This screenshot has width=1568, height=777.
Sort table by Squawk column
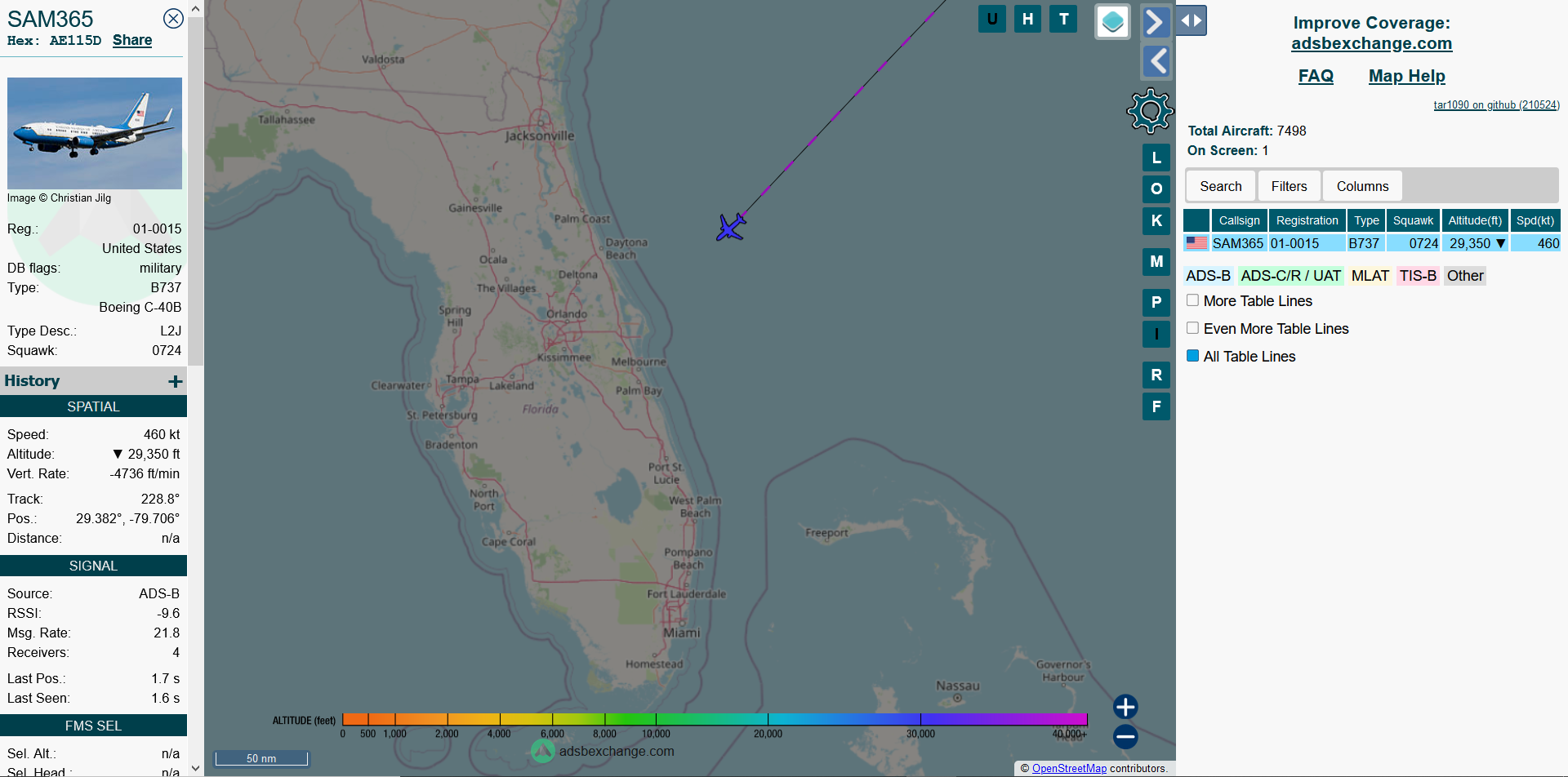click(x=1413, y=220)
